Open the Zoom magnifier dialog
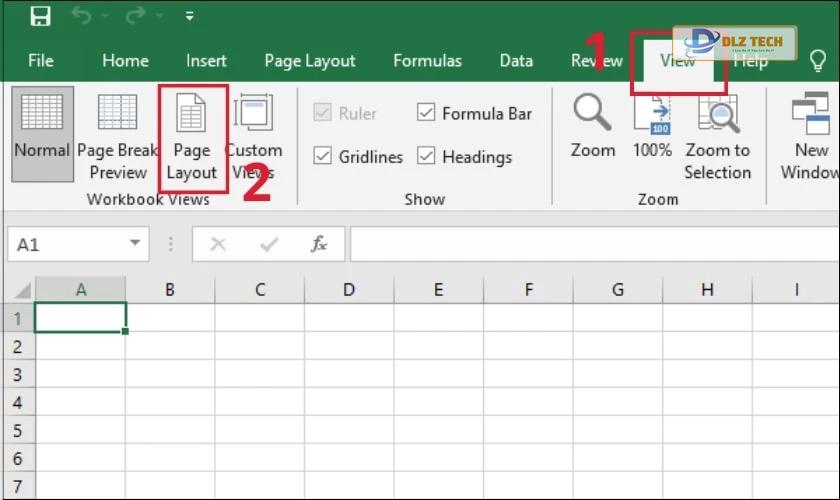The height and width of the screenshot is (500, 840). pyautogui.click(x=592, y=126)
